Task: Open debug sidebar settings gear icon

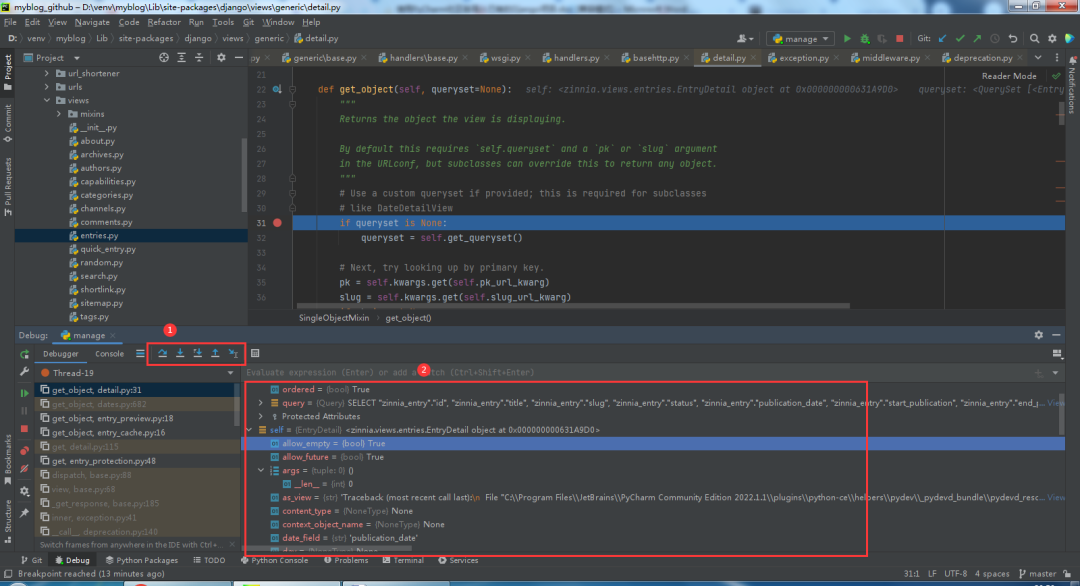Action: point(25,492)
